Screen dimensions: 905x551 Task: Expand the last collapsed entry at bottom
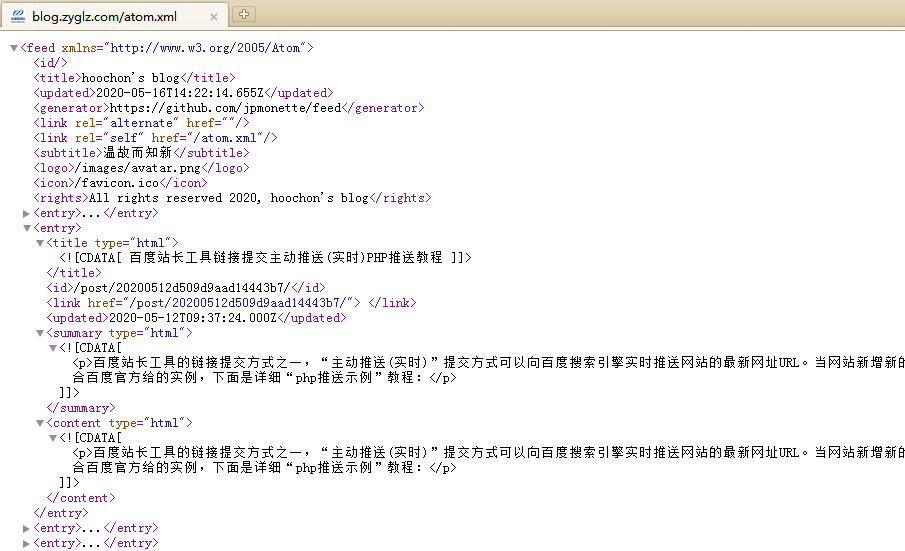point(27,543)
